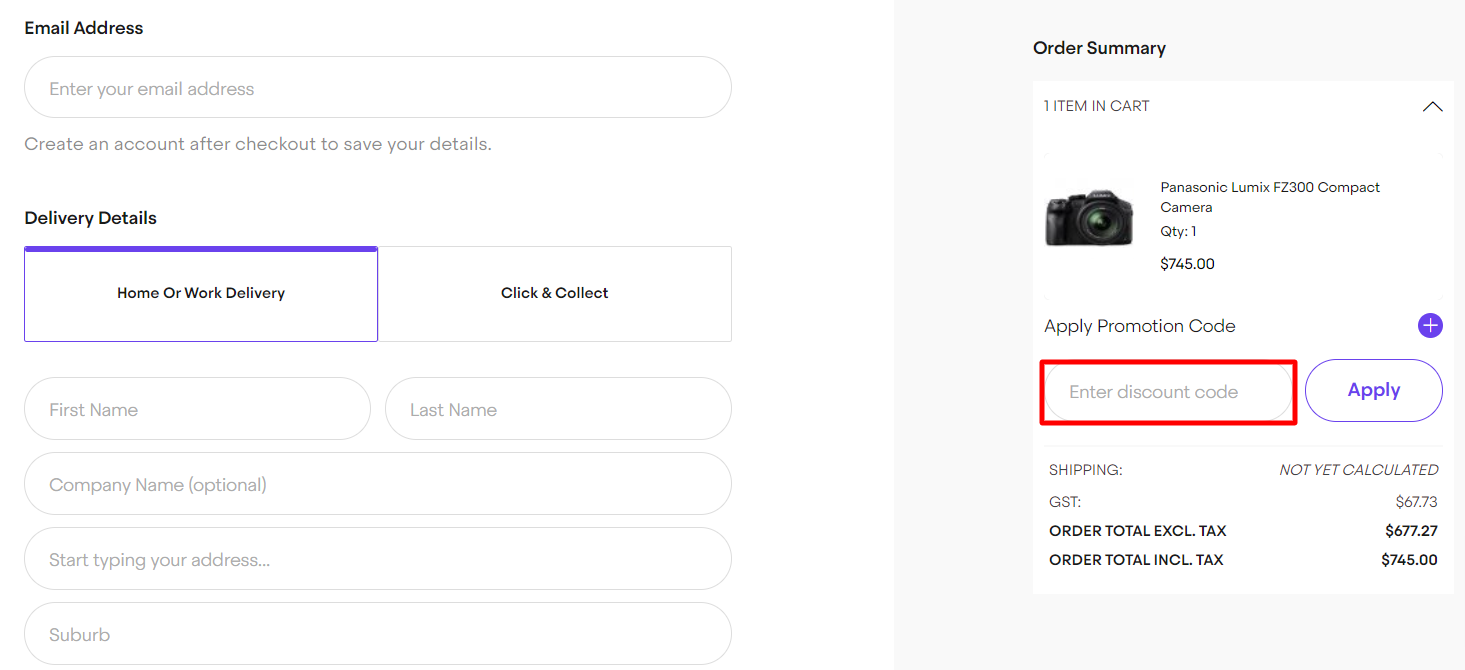Image resolution: width=1465 pixels, height=670 pixels.
Task: Select the Company Name optional field
Action: [378, 484]
